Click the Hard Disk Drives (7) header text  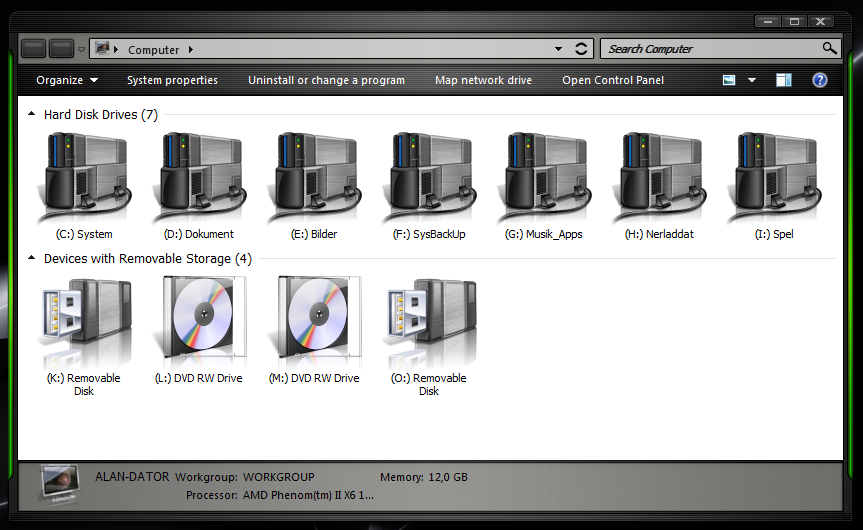[101, 114]
